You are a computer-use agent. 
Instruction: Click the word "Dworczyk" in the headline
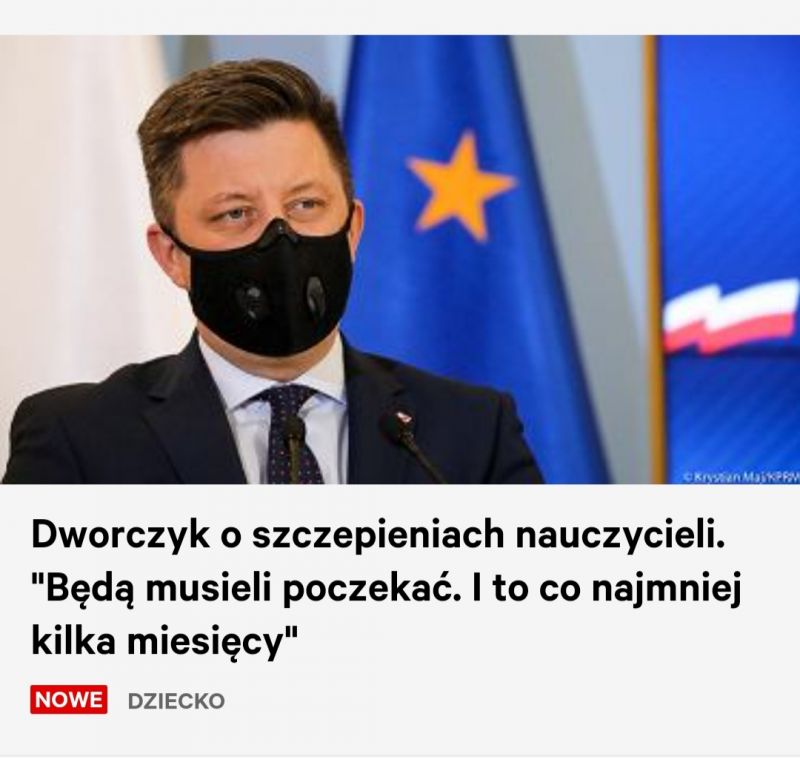click(120, 535)
